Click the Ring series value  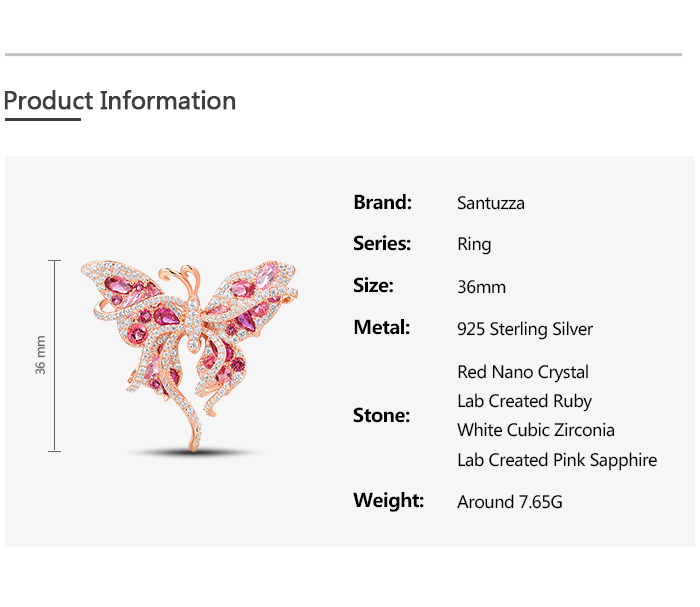[x=474, y=244]
